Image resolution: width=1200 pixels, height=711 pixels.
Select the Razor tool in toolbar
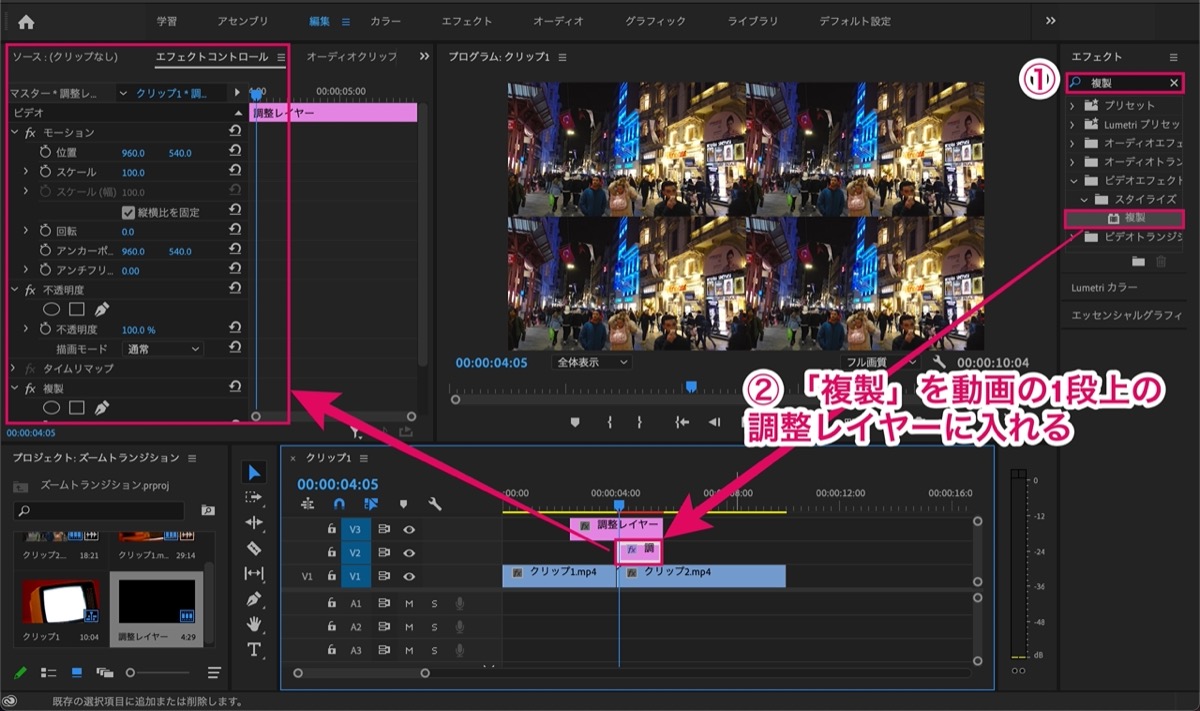[254, 548]
